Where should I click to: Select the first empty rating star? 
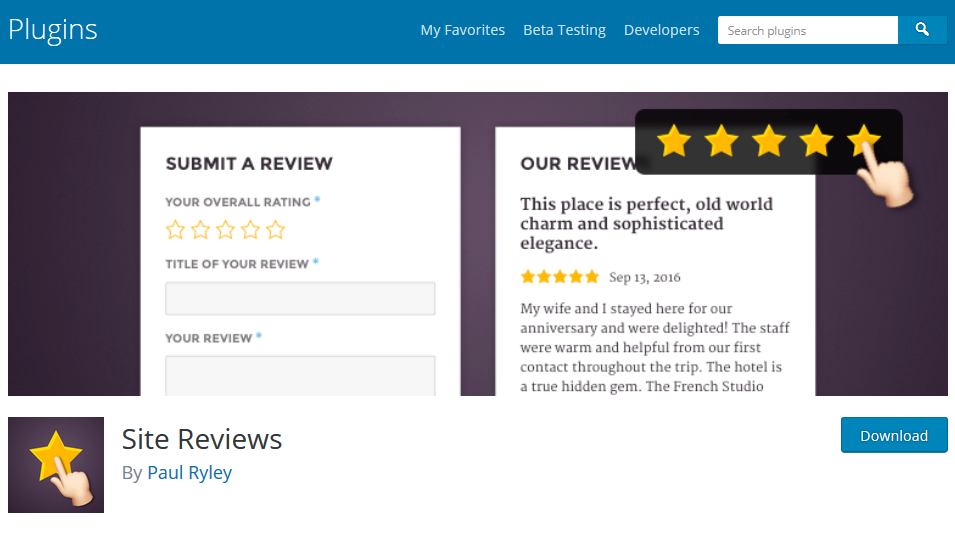click(x=176, y=230)
